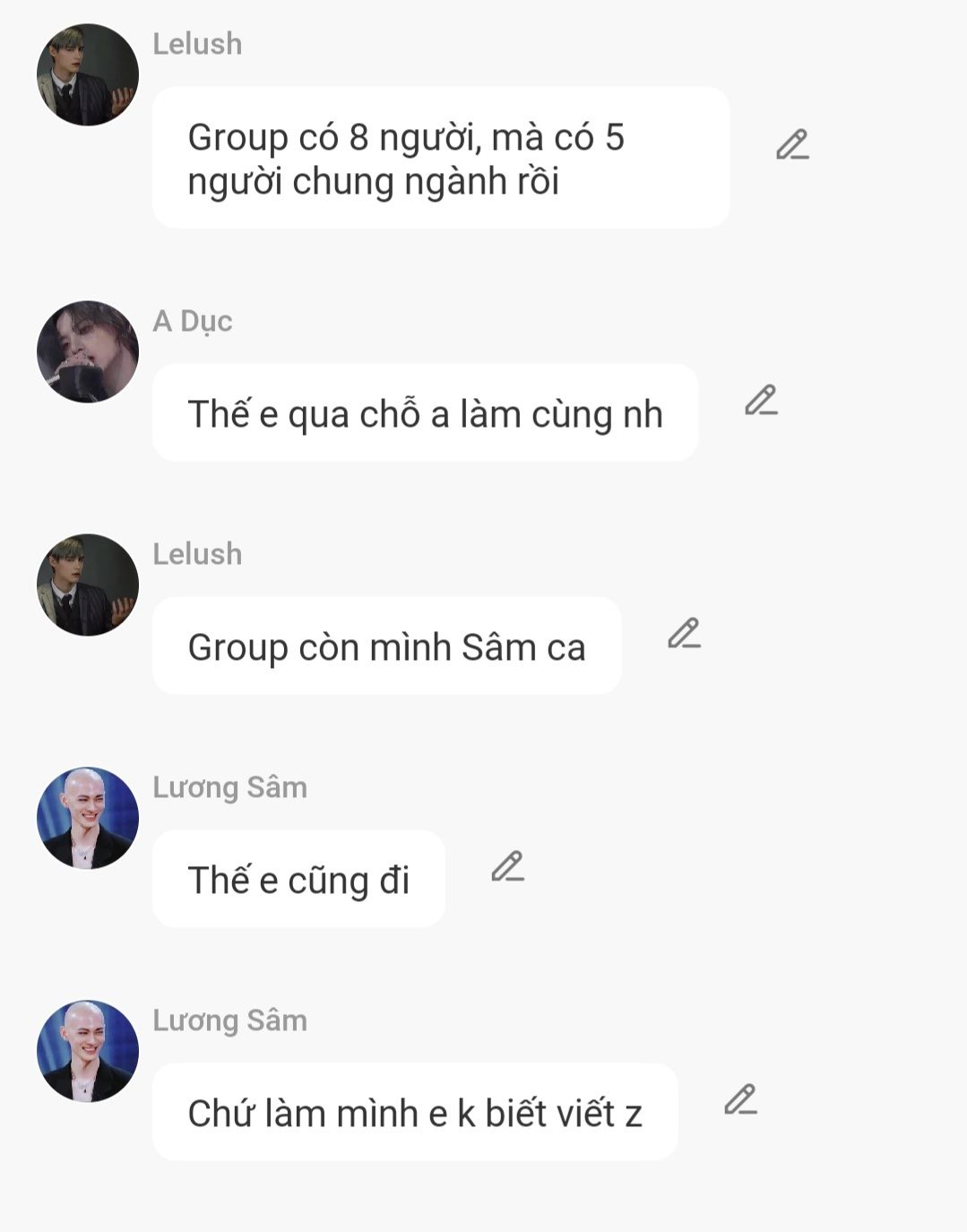
Task: Open A Dục's profile picture
Action: point(88,351)
